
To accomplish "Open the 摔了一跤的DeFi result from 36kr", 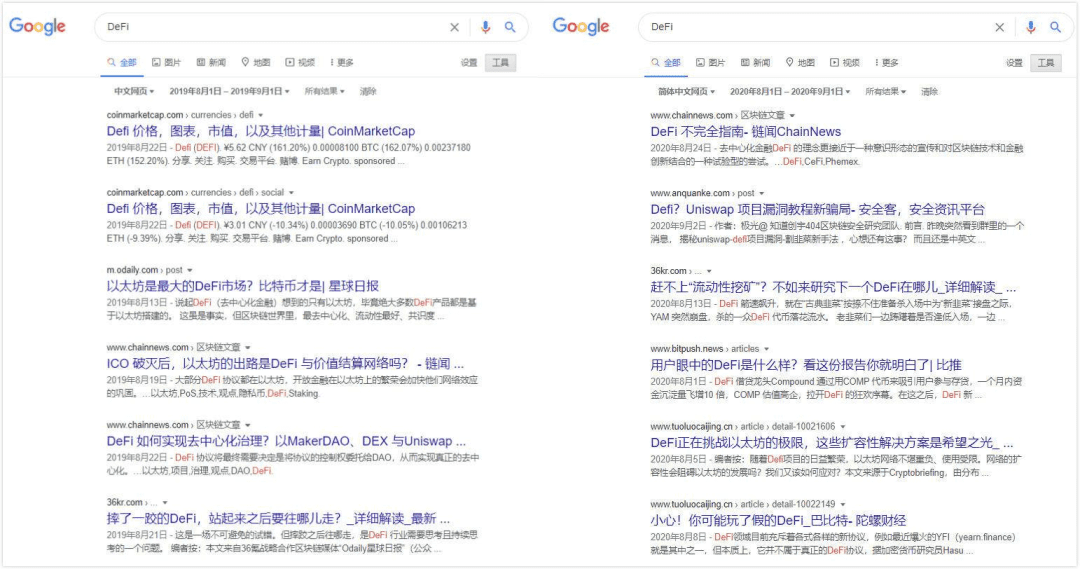I will point(278,519).
